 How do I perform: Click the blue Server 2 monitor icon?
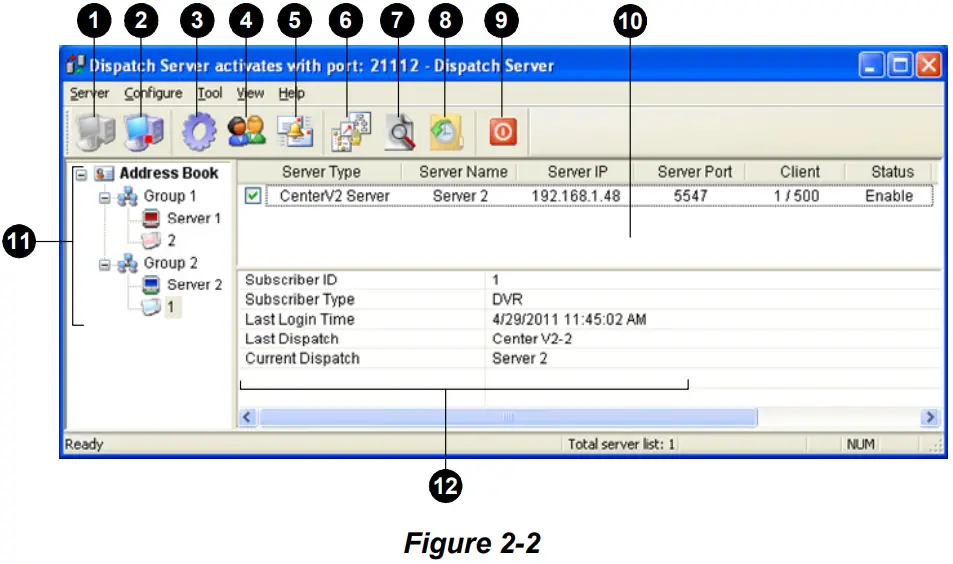[x=151, y=285]
